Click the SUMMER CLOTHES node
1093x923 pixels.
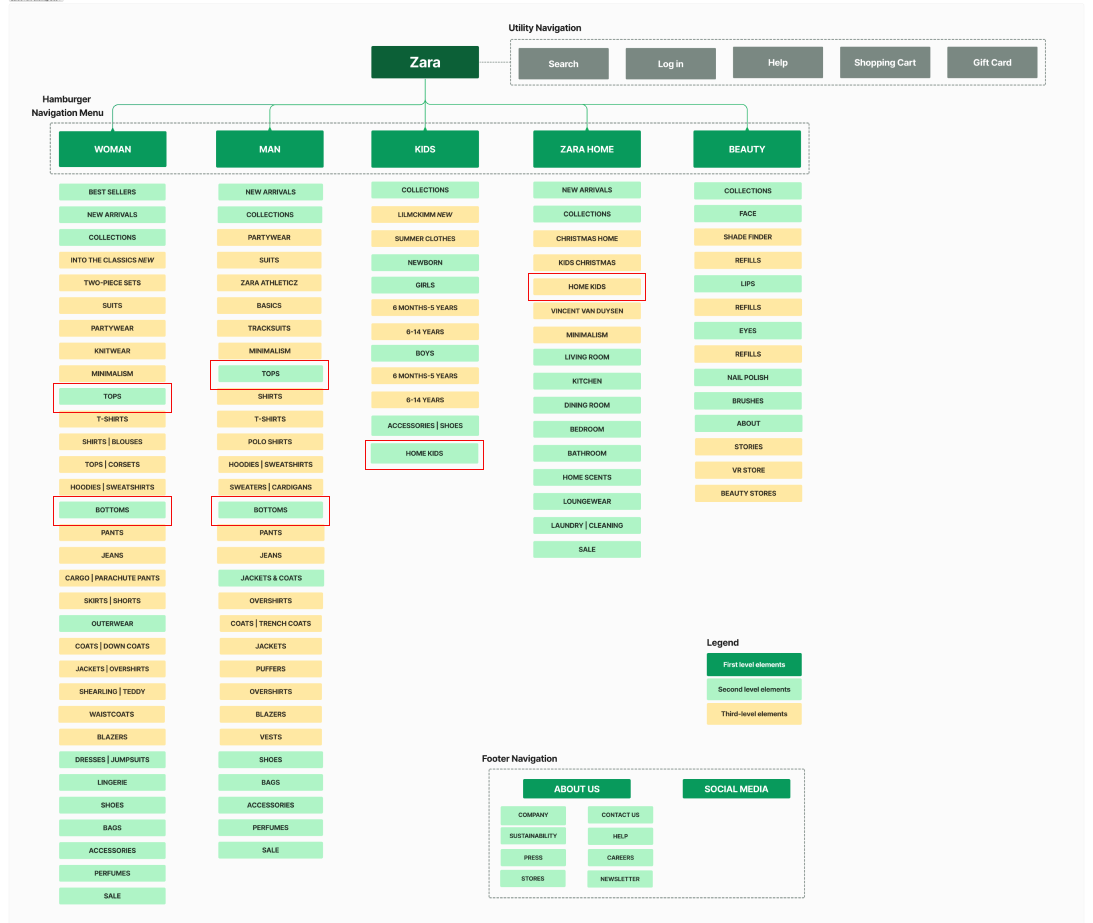point(425,238)
